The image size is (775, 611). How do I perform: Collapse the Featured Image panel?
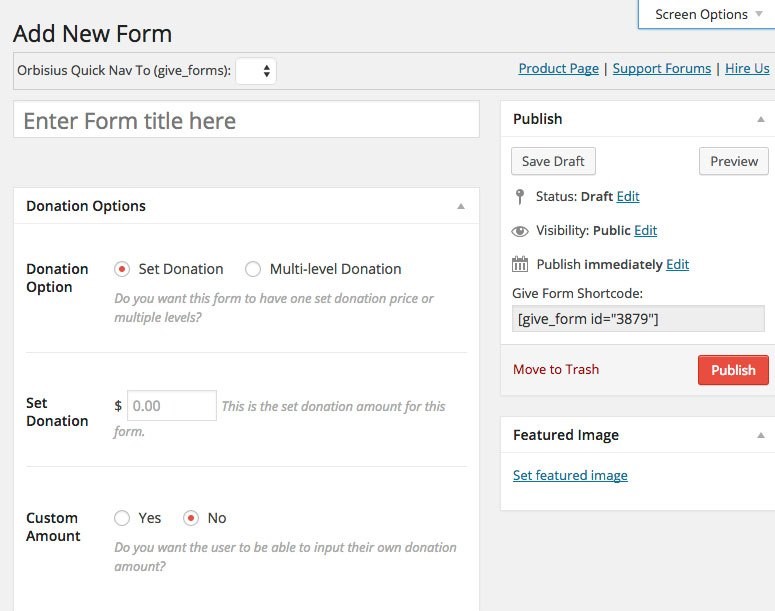[x=761, y=435]
